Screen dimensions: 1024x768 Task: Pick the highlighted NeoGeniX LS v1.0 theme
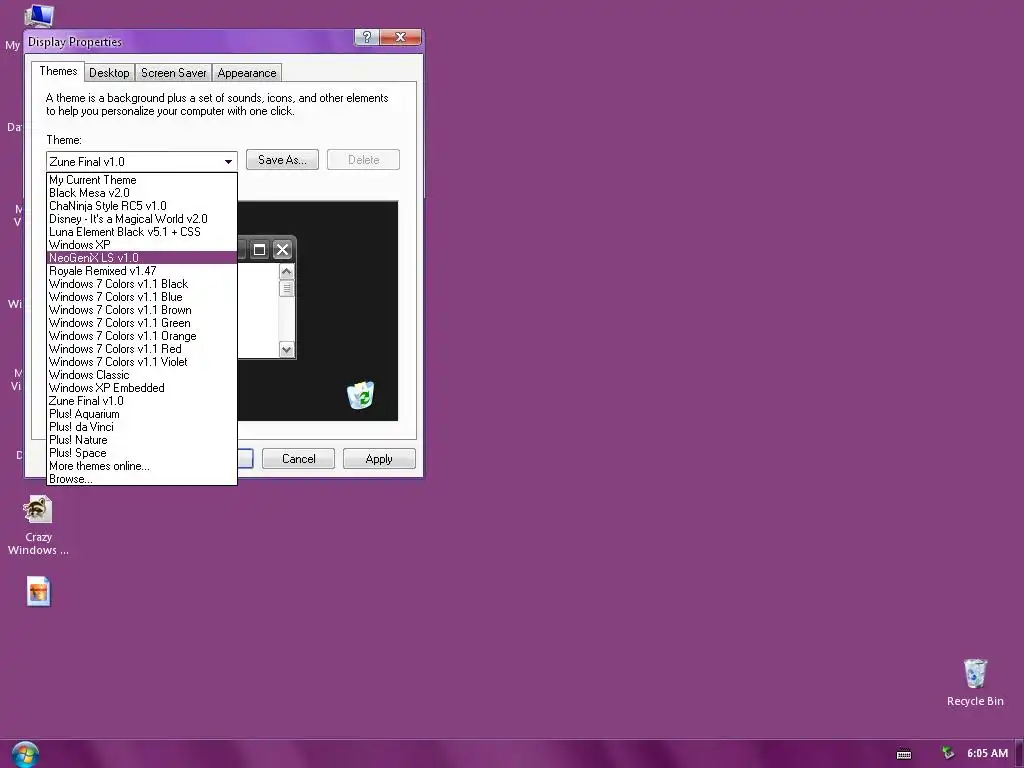(x=142, y=258)
